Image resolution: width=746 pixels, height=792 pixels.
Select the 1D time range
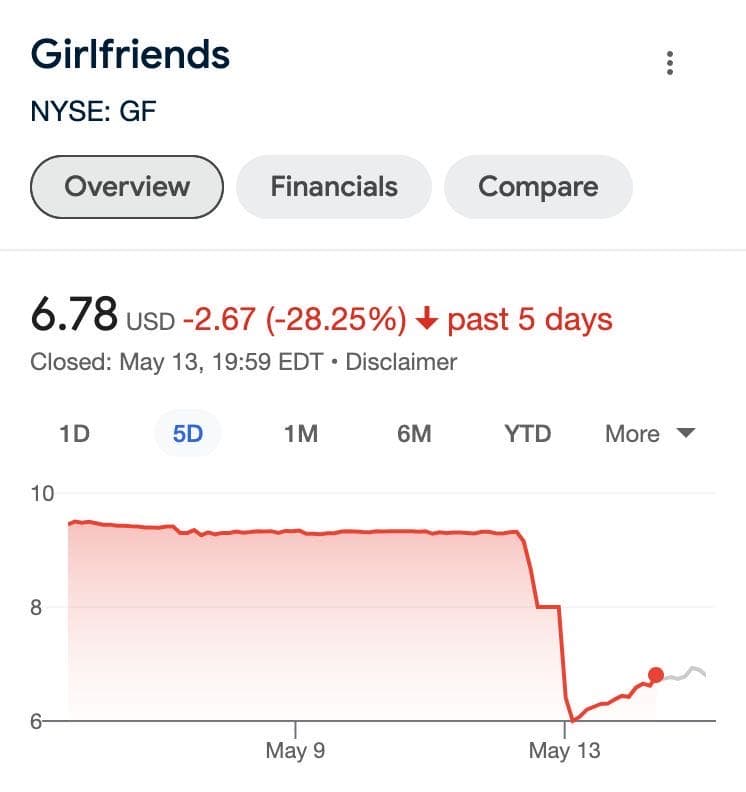pyautogui.click(x=74, y=434)
